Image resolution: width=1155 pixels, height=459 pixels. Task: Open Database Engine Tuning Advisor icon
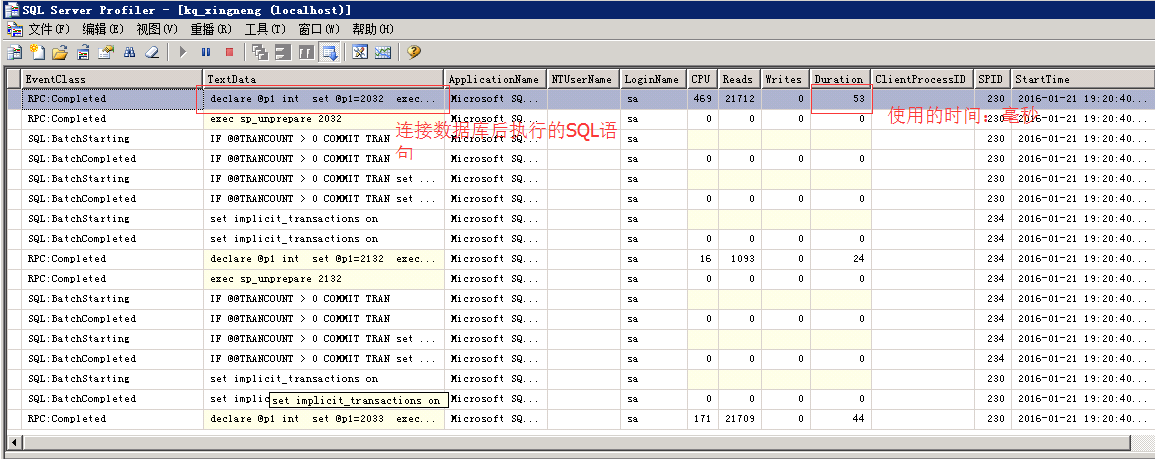tap(360, 52)
